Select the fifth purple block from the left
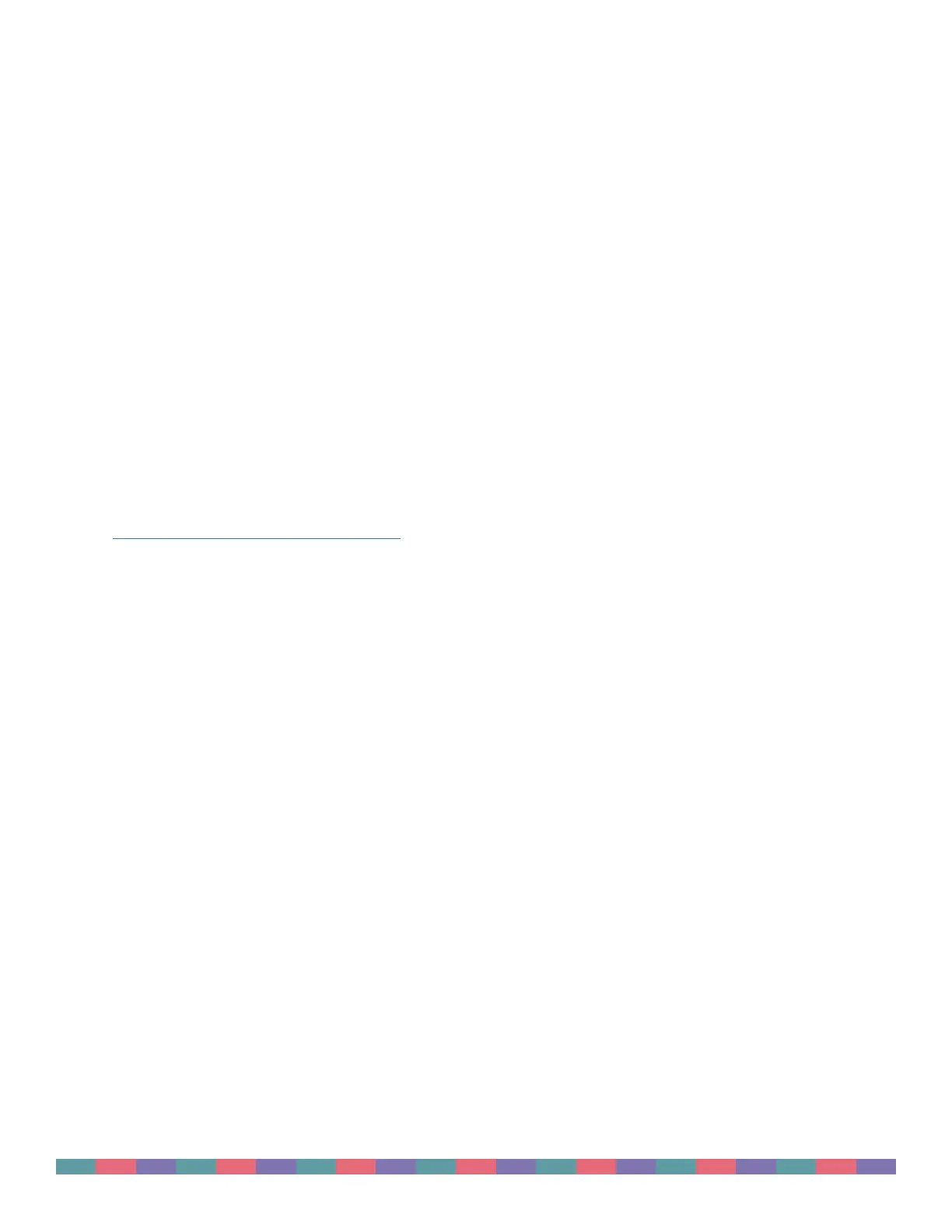 coord(636,1166)
